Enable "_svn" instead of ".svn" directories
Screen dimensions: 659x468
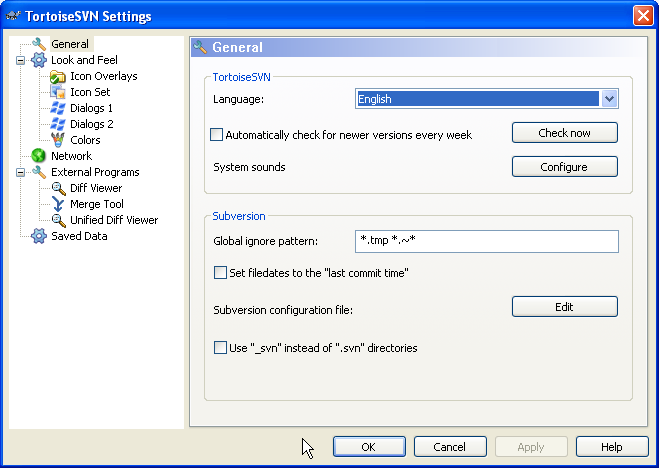tap(220, 348)
